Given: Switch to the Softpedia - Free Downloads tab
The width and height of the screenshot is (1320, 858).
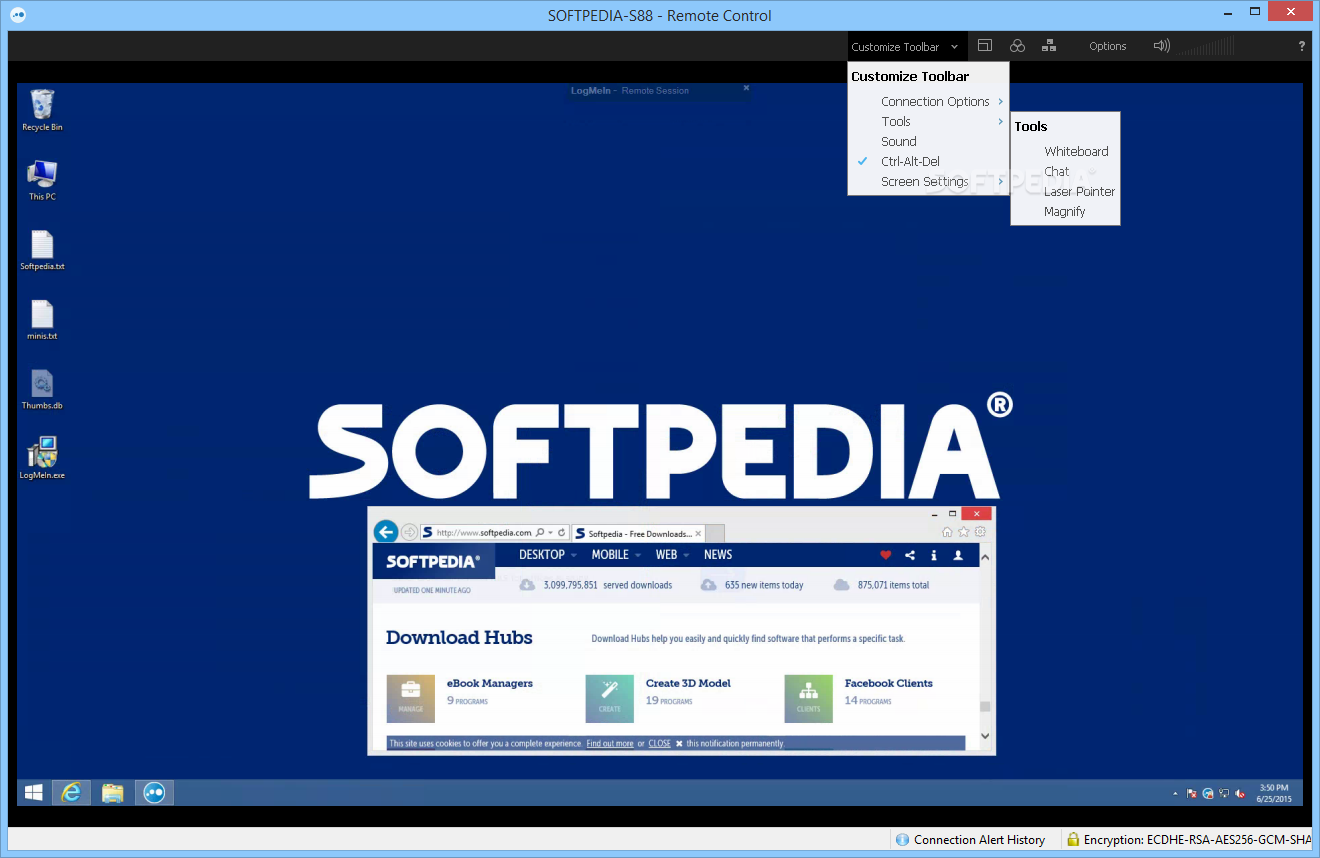Looking at the screenshot, I should (x=638, y=533).
